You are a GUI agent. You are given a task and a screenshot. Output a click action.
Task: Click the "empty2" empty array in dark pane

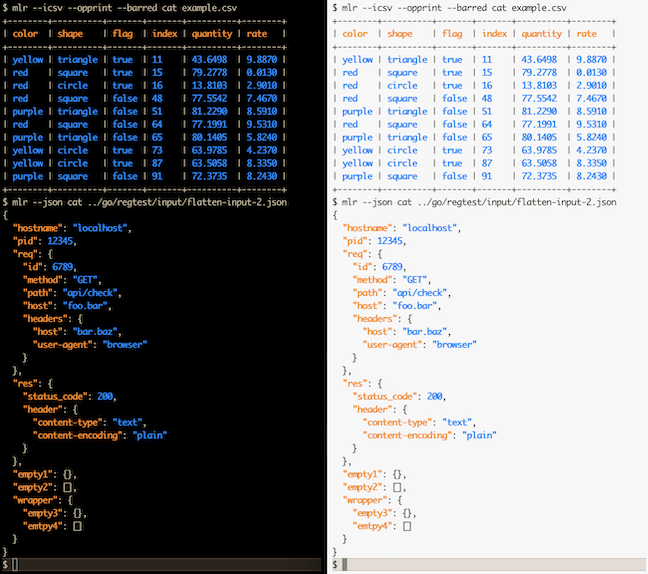[67, 488]
